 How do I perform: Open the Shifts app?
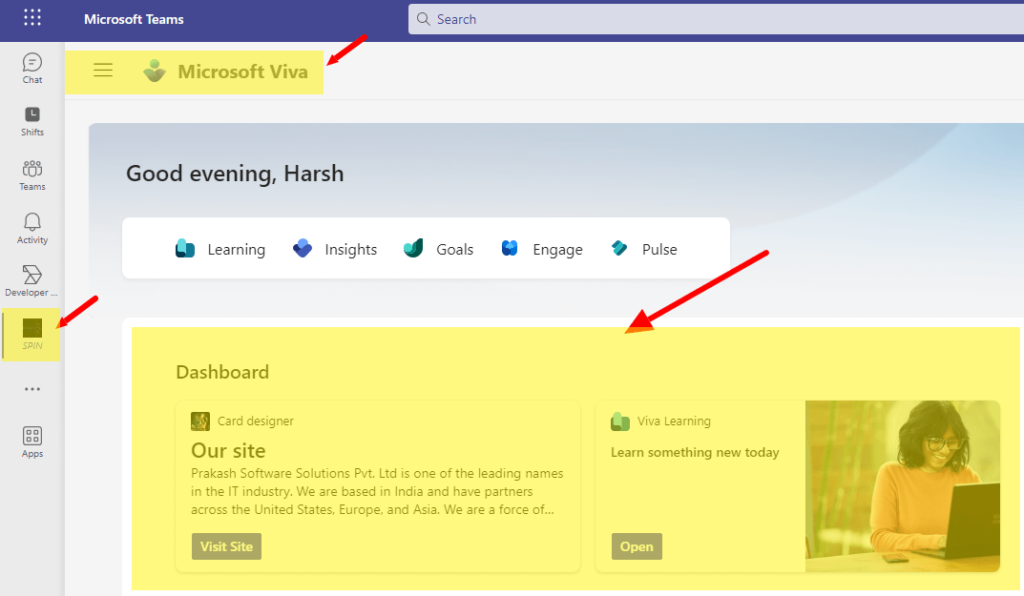click(32, 121)
